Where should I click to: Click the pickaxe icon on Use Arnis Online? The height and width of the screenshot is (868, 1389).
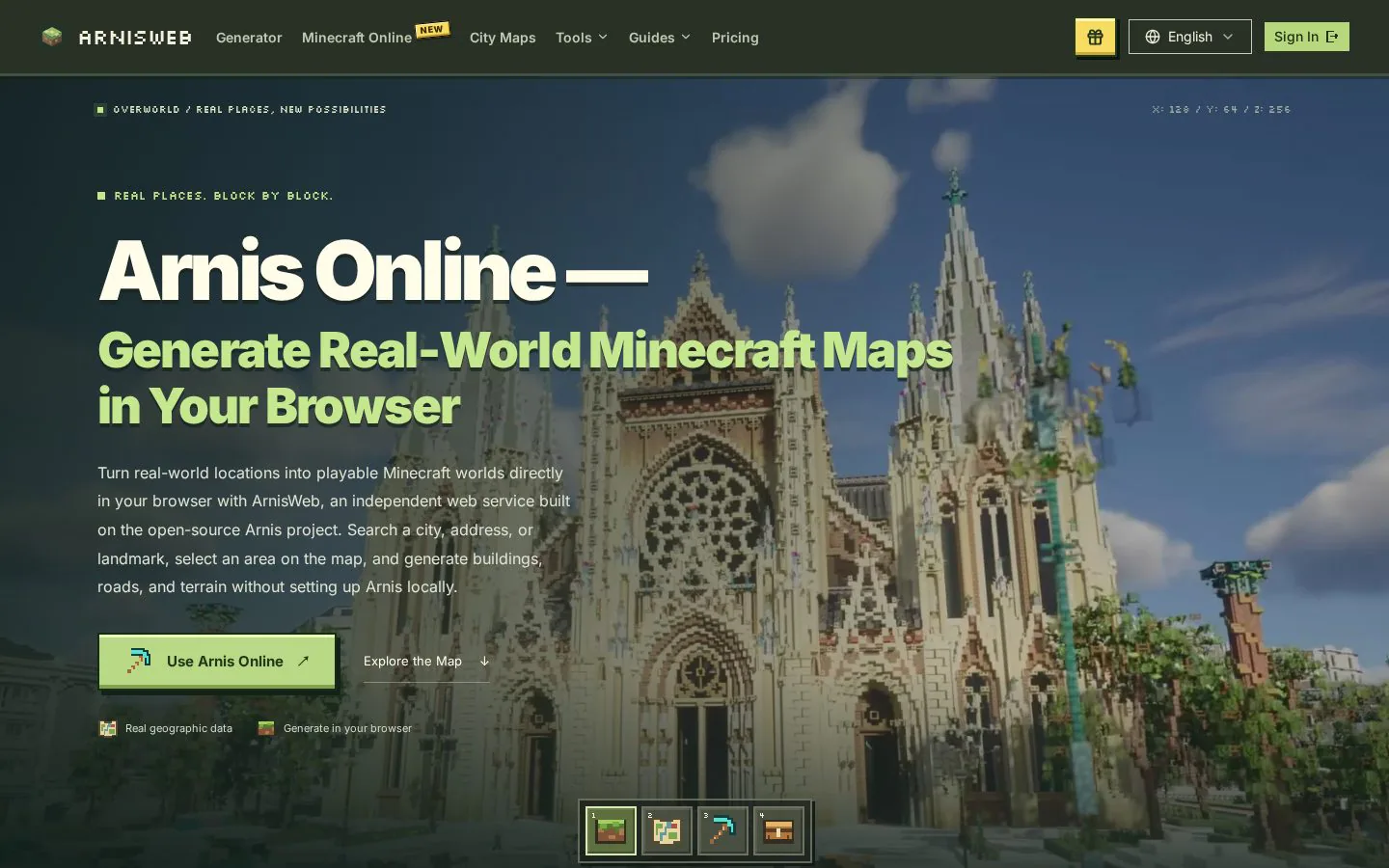139,661
